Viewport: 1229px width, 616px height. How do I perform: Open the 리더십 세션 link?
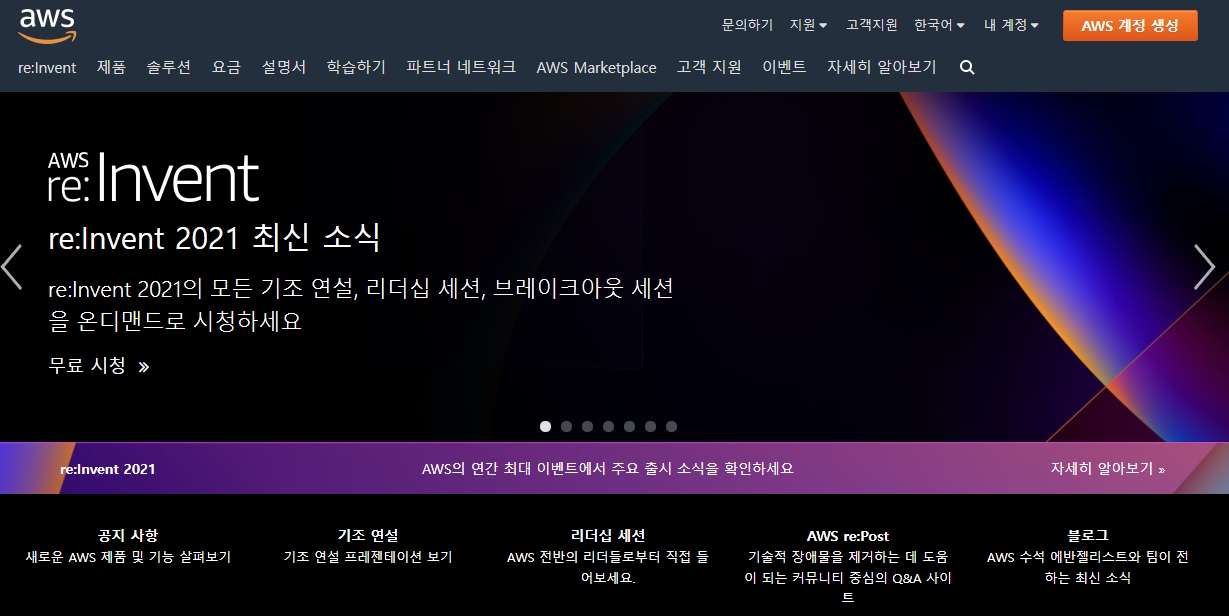click(608, 535)
